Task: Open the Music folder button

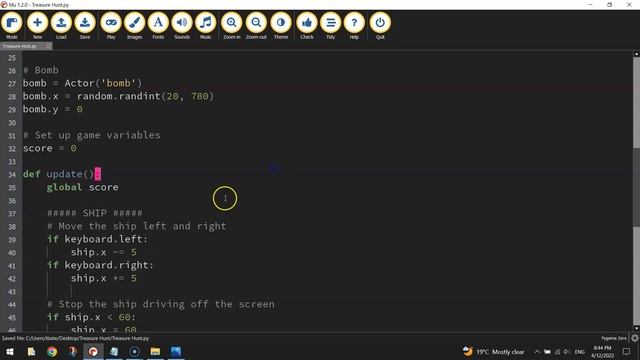Action: (206, 26)
